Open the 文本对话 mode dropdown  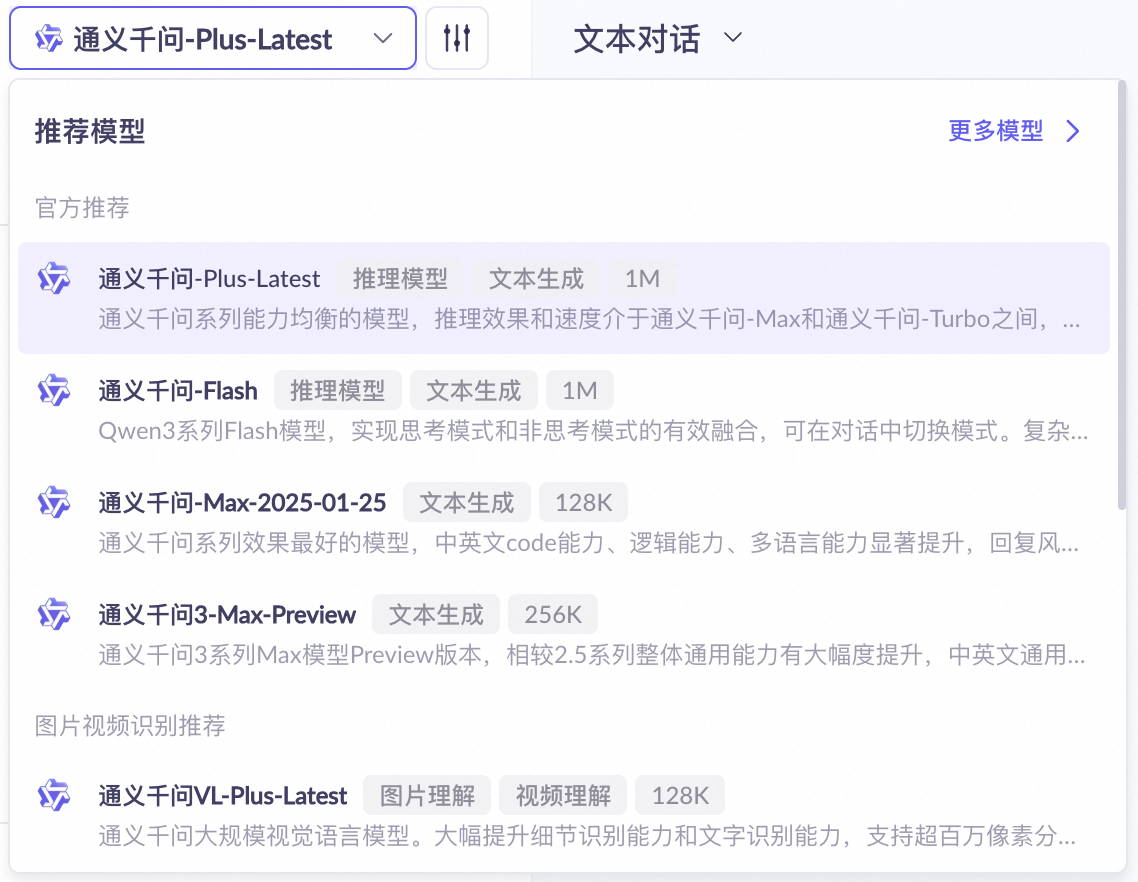[658, 38]
